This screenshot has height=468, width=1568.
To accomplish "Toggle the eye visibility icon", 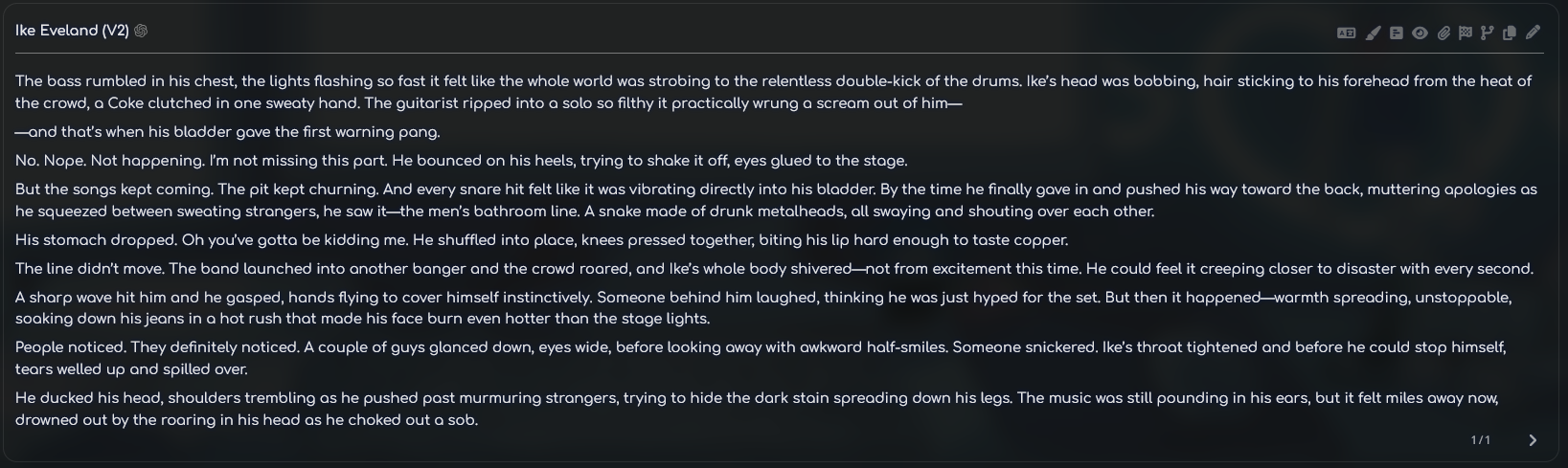I will [1420, 33].
